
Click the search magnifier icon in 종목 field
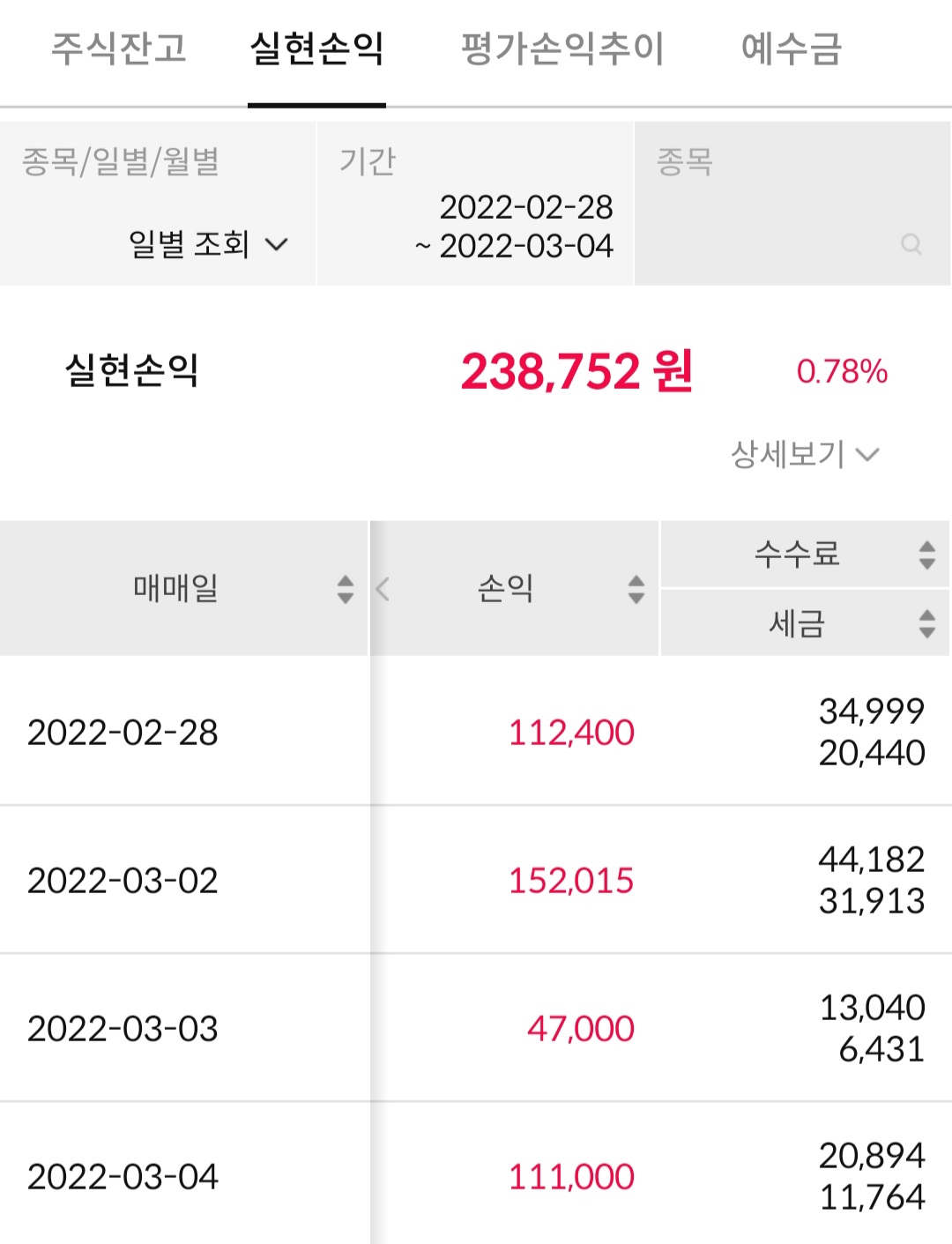pos(911,244)
